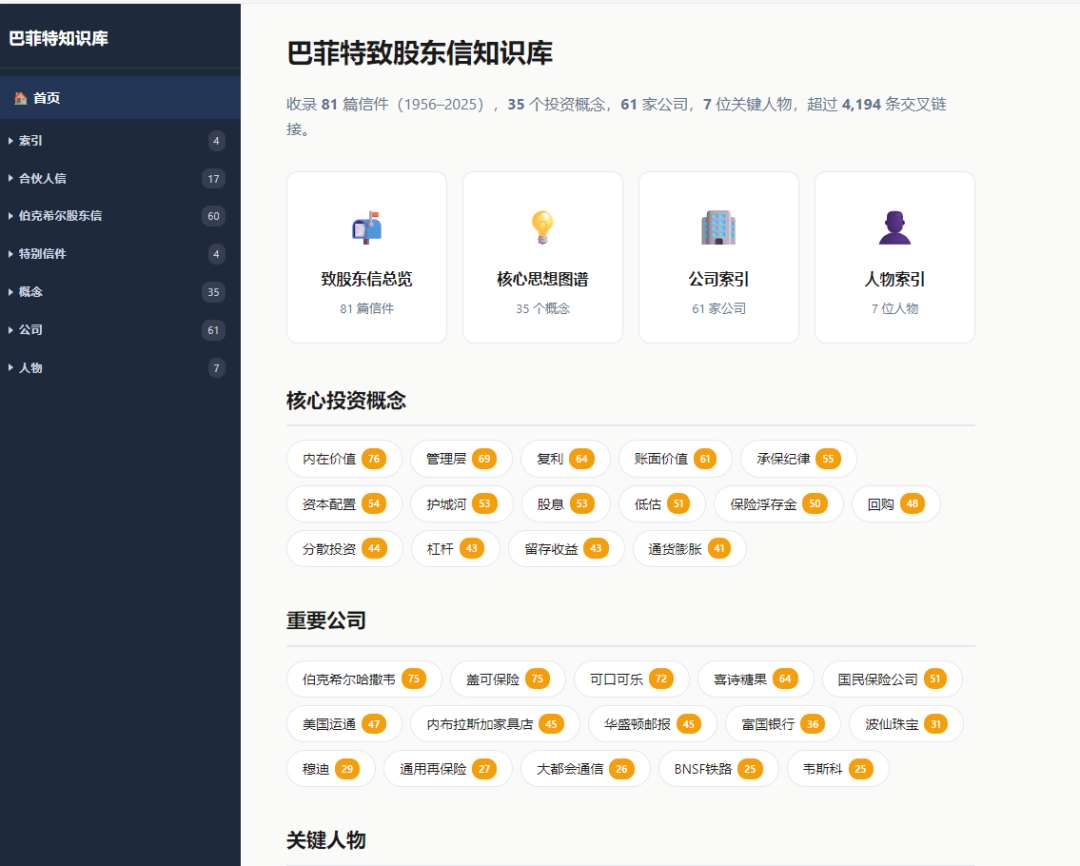Screen dimensions: 1080x866
Task: Open the 内布拉斯加家具店 company tag
Action: coord(495,723)
